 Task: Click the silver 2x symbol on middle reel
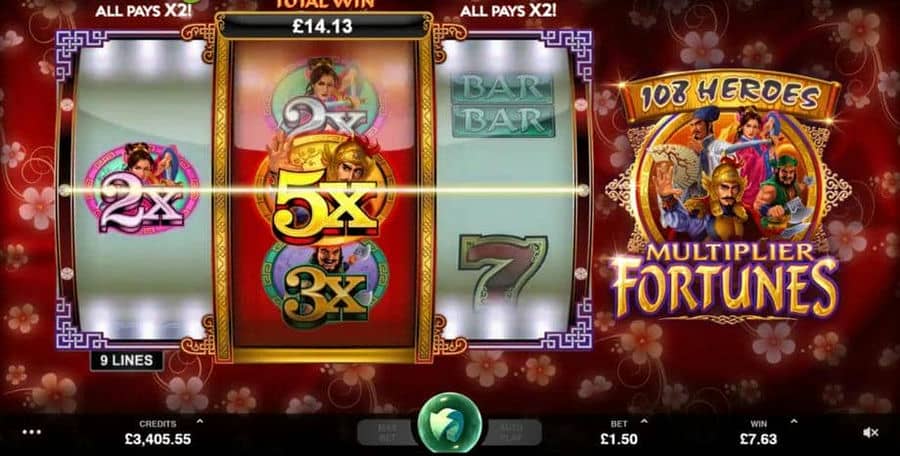pos(325,99)
